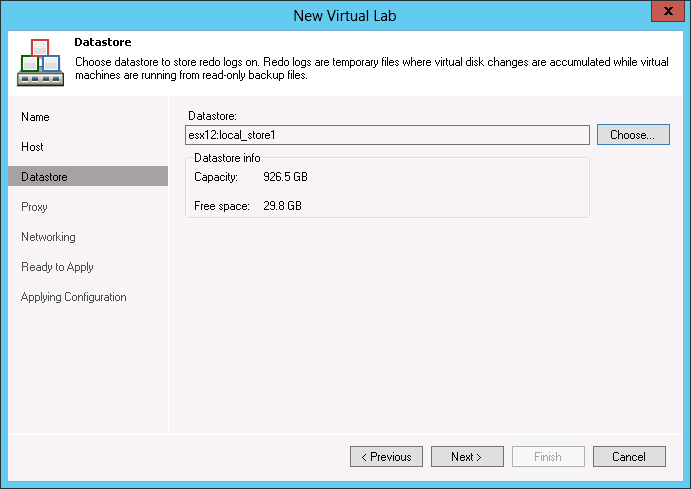Viewport: 691px width, 489px height.
Task: Click the Datastore info group label
Action: [x=227, y=158]
